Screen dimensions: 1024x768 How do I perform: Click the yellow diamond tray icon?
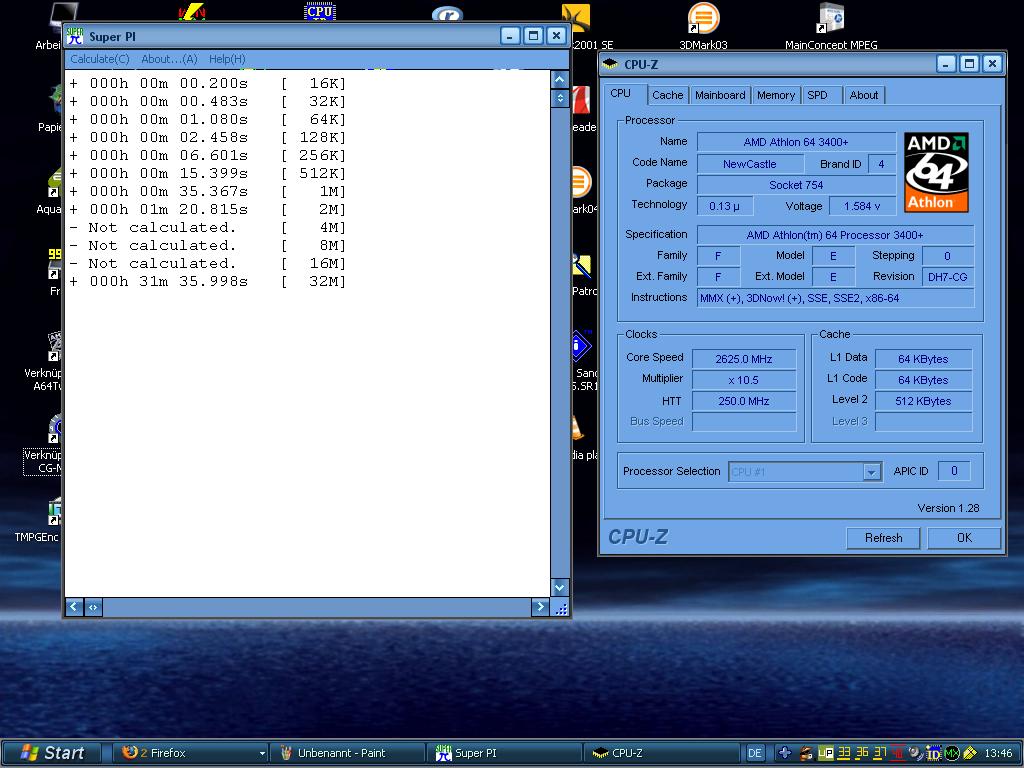969,753
